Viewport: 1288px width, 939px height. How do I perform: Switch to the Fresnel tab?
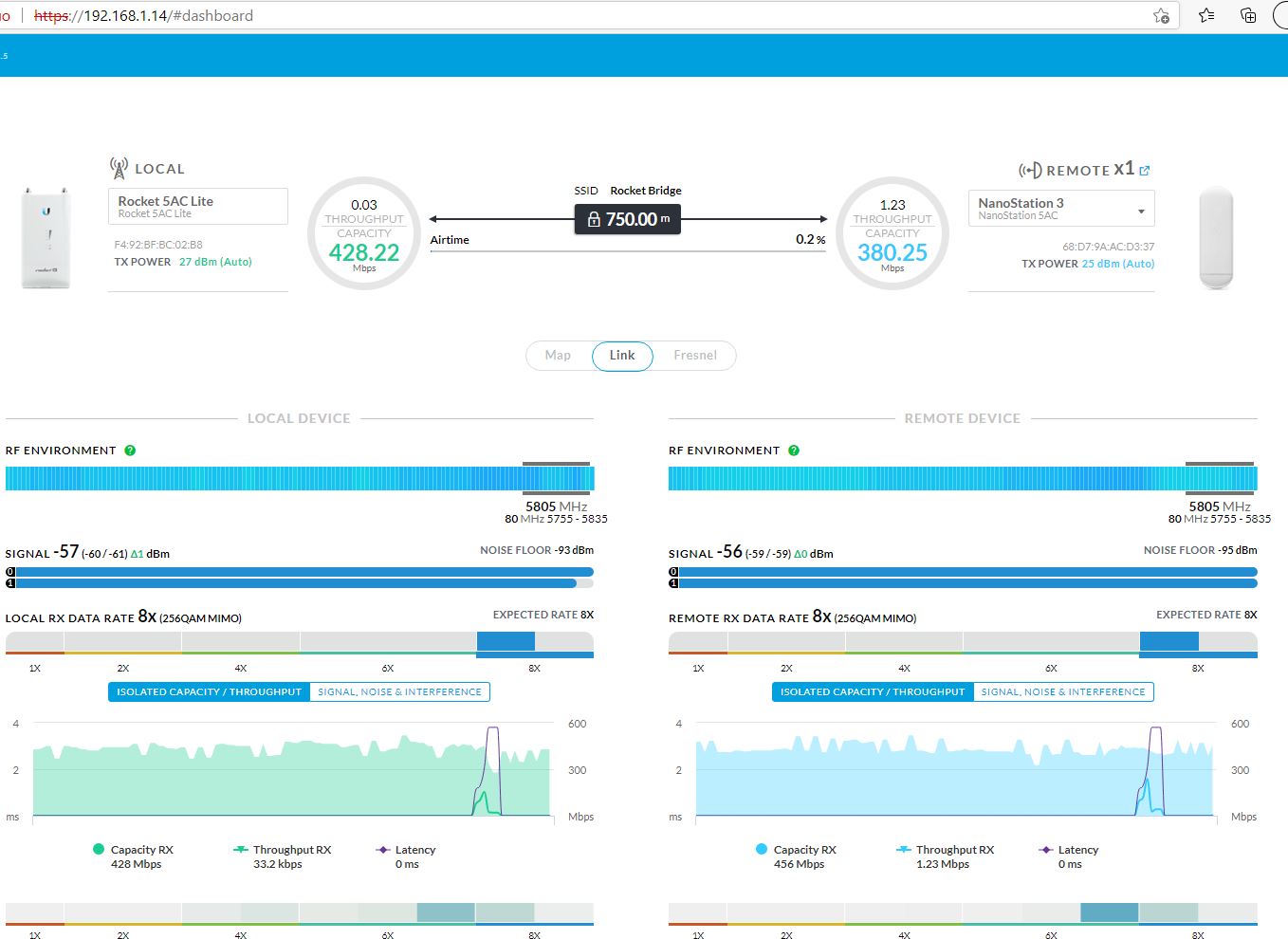pyautogui.click(x=695, y=356)
